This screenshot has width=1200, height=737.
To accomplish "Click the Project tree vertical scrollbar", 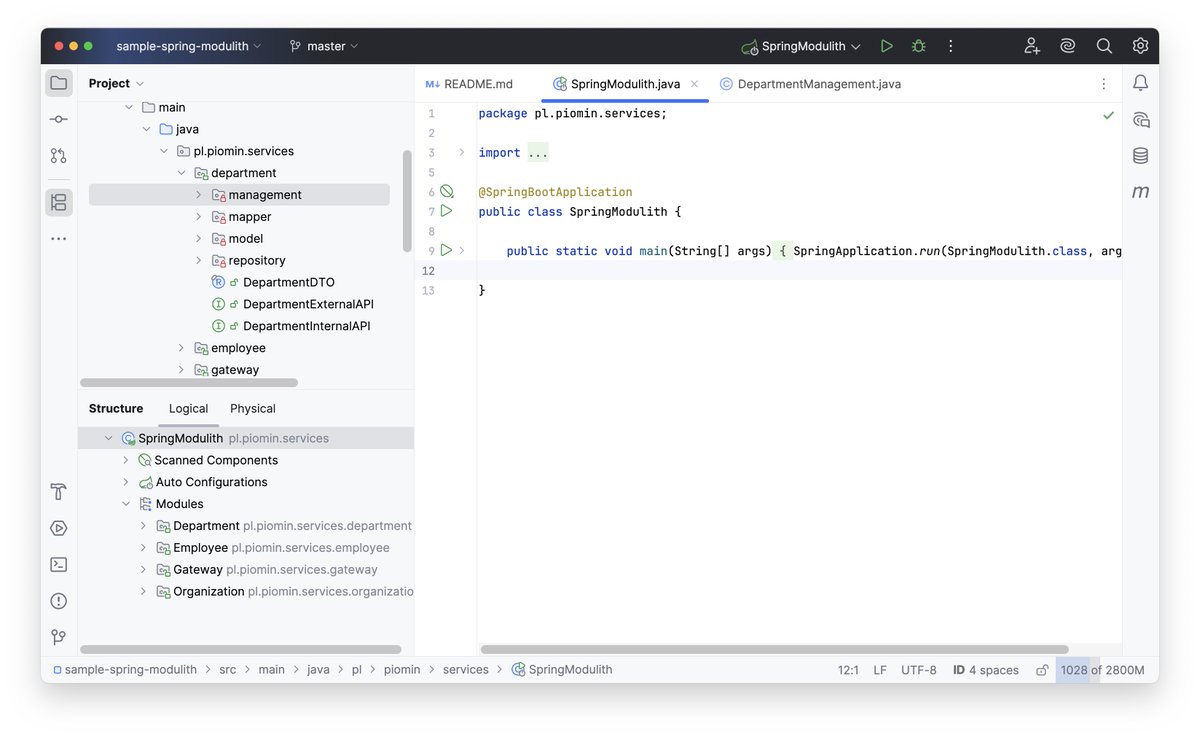I will 407,201.
